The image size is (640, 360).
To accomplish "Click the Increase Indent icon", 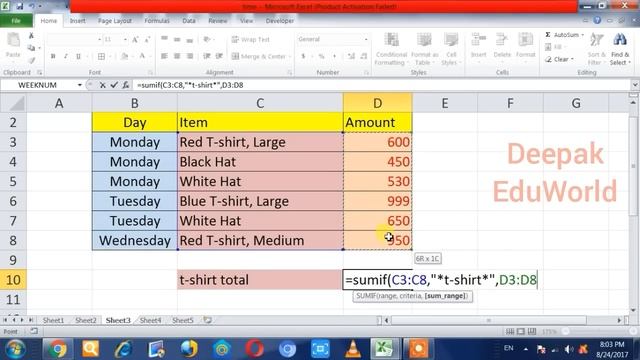I will point(219,56).
